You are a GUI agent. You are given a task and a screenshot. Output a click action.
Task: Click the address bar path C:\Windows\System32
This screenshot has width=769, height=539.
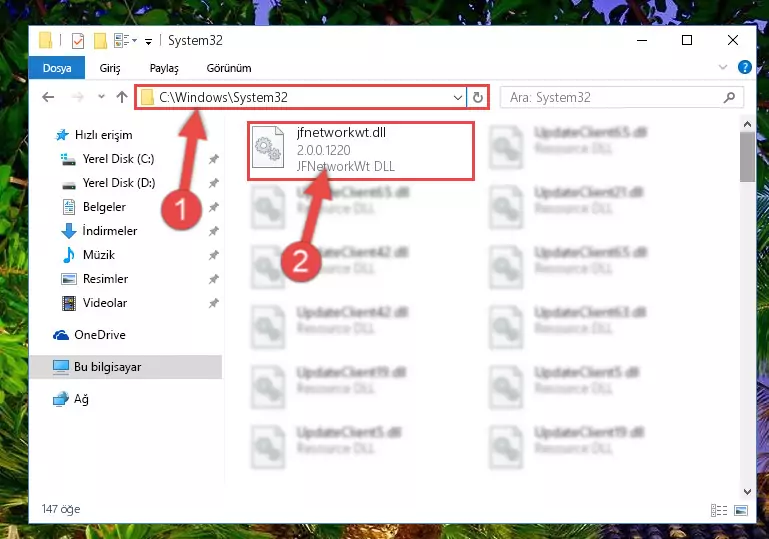(x=224, y=97)
